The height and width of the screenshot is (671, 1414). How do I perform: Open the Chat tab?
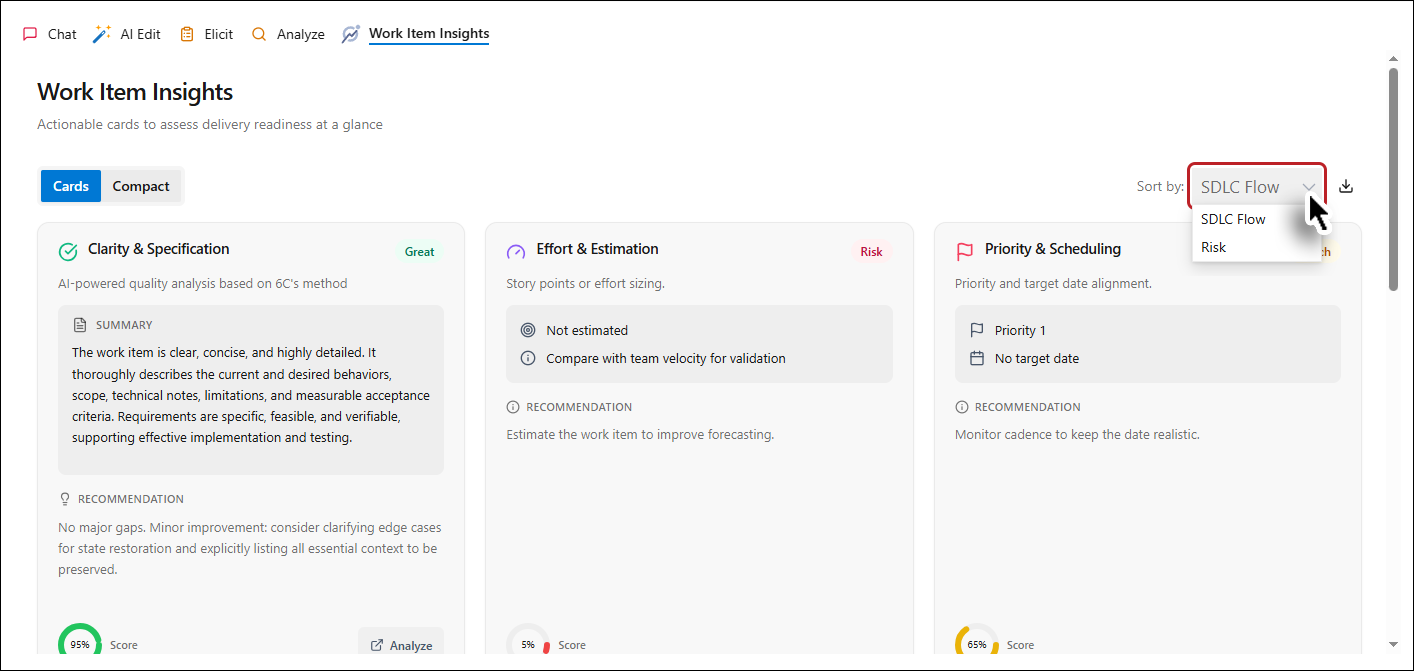tap(49, 34)
